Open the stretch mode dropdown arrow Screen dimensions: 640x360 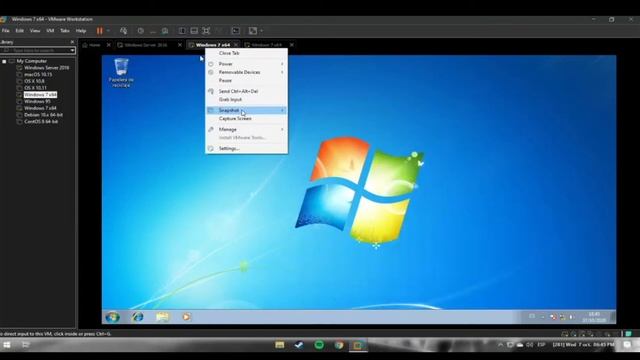click(261, 31)
